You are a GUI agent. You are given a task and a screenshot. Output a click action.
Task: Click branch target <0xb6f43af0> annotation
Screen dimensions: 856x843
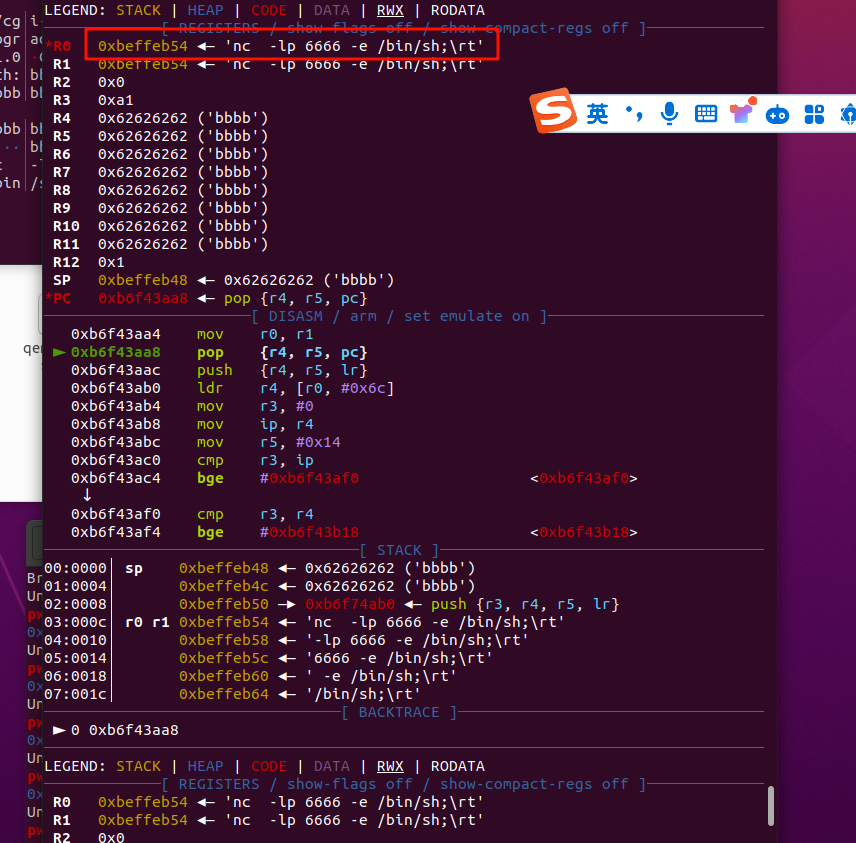point(584,479)
